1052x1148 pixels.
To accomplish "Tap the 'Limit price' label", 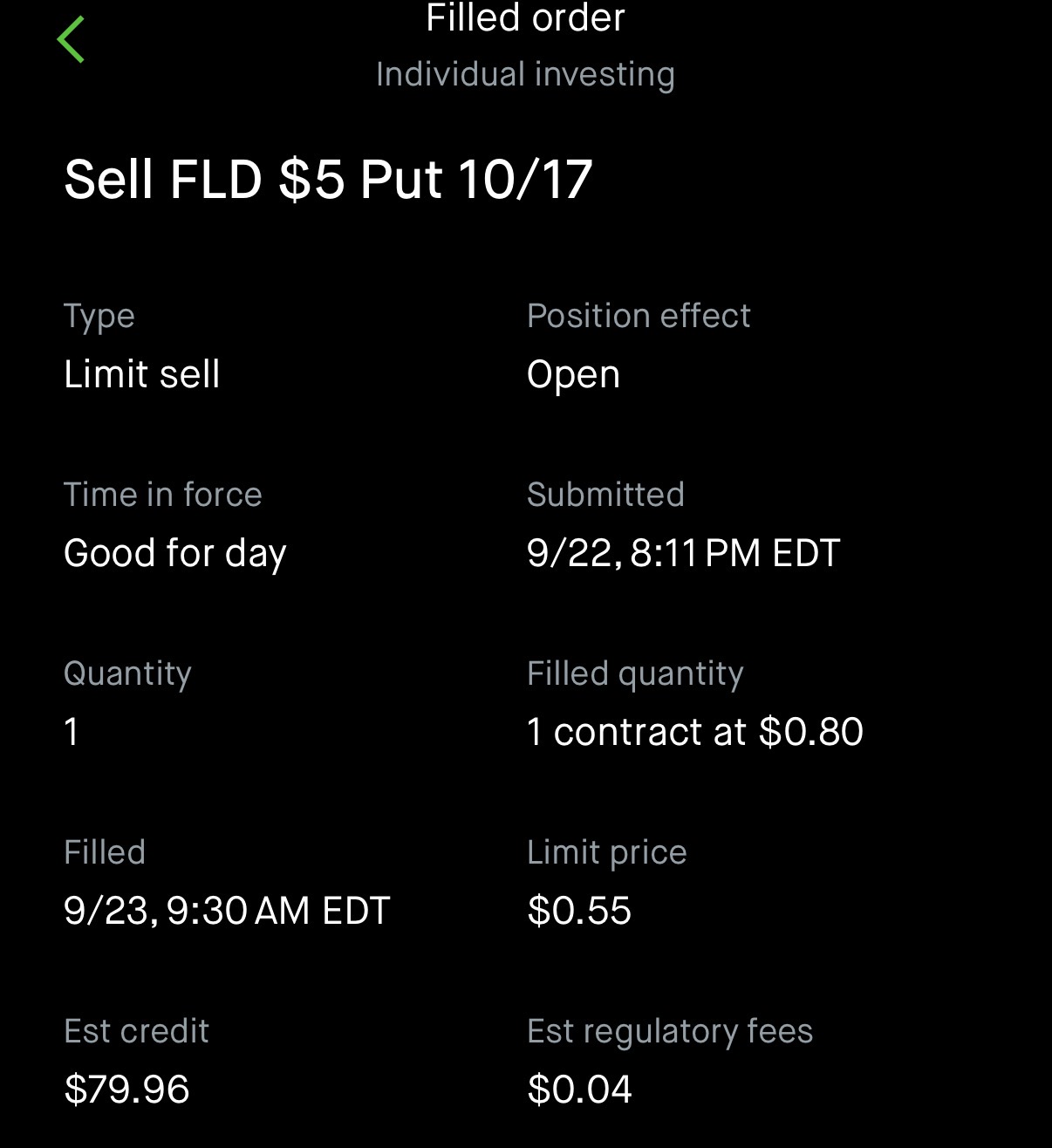I will point(606,852).
